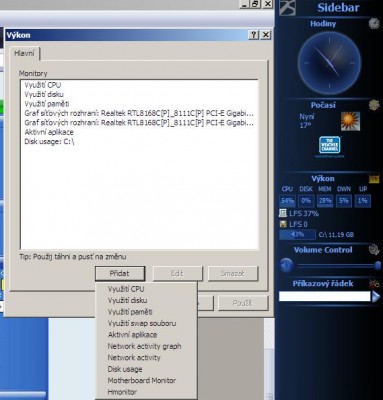The width and height of the screenshot is (383, 400).
Task: Select Disk usage: C:\ in the Monitory list
Action: pyautogui.click(x=49, y=142)
